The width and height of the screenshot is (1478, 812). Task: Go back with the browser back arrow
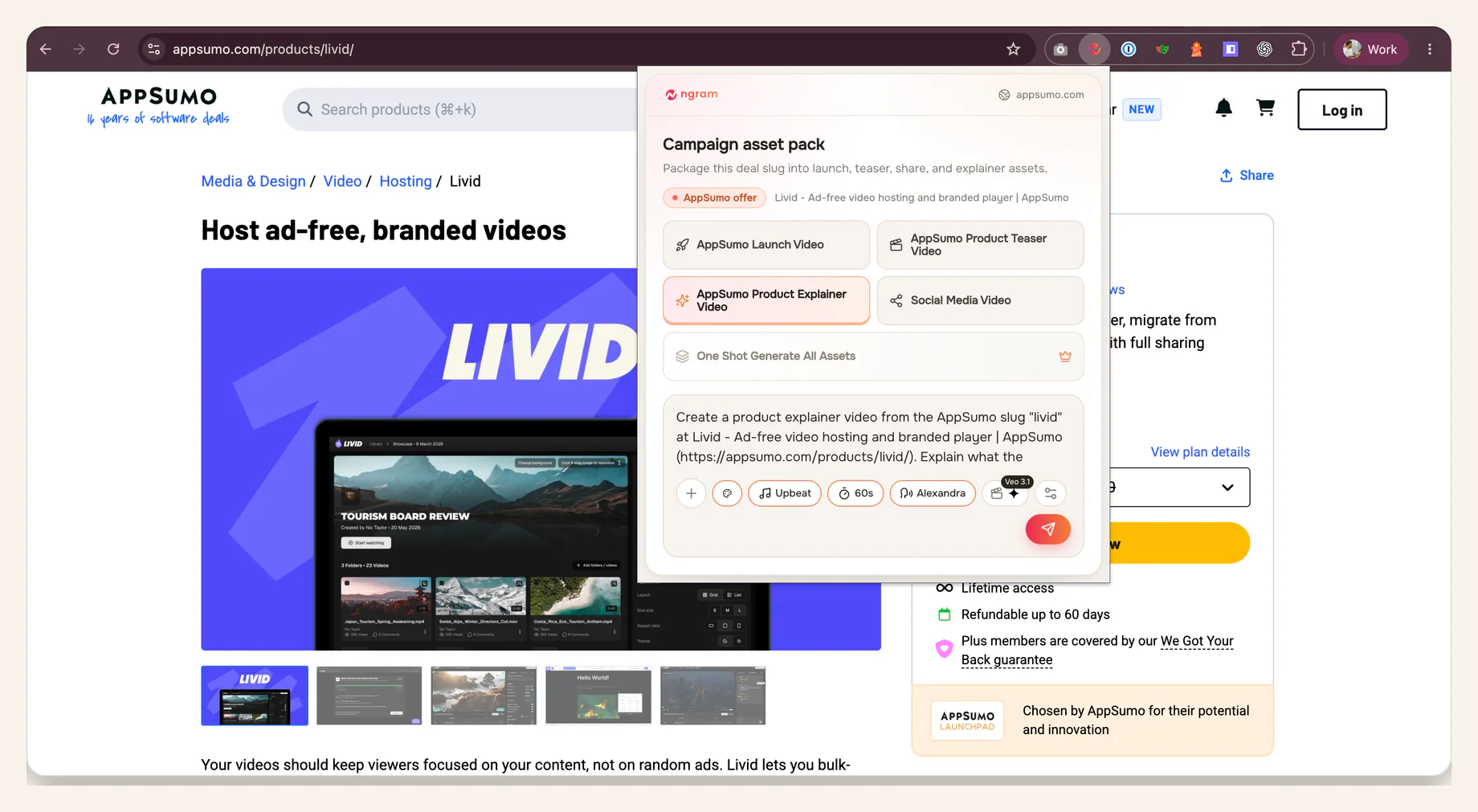[x=46, y=49]
